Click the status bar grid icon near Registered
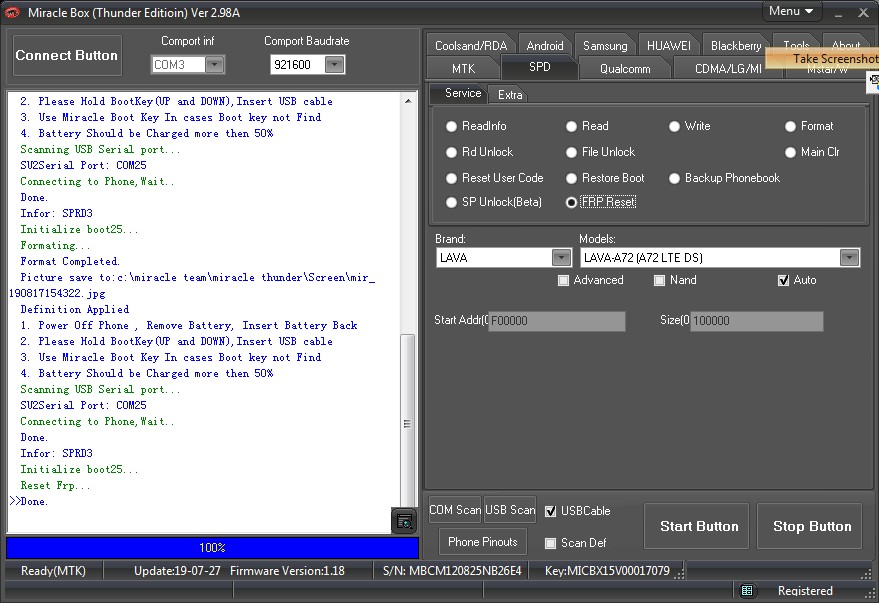This screenshot has height=603, width=879. (747, 591)
